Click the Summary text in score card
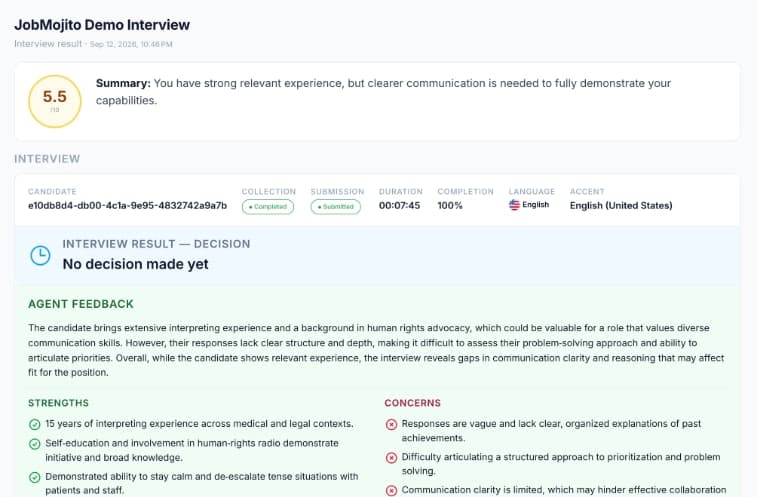 click(x=383, y=92)
